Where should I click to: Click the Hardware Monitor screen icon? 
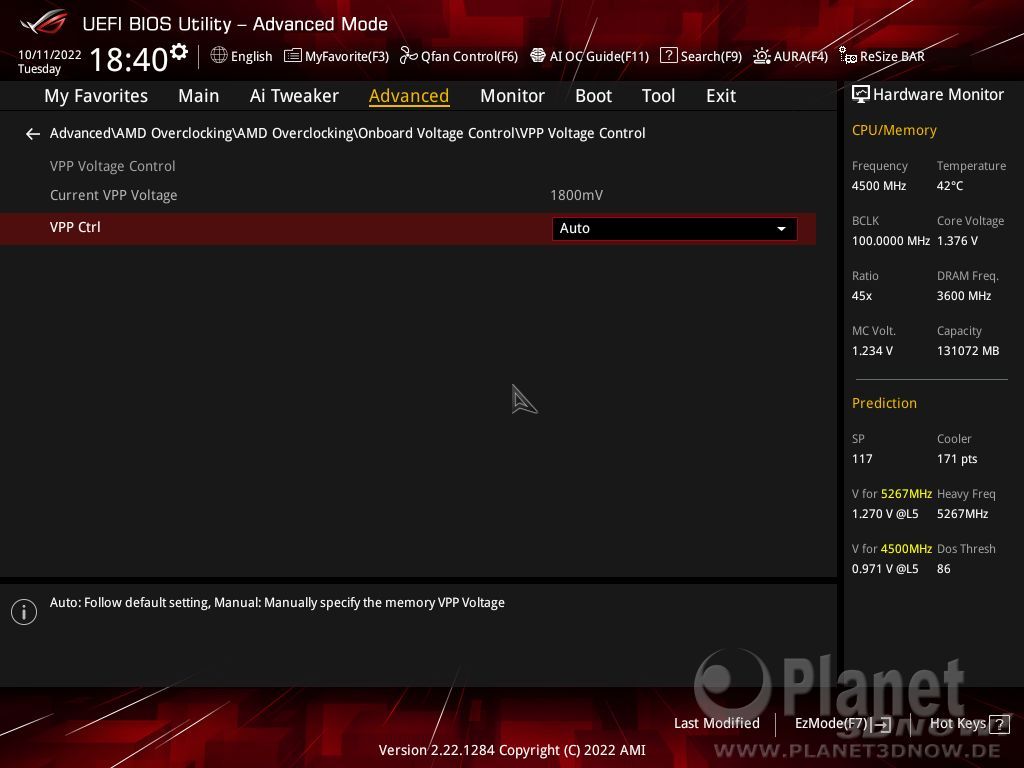click(861, 95)
